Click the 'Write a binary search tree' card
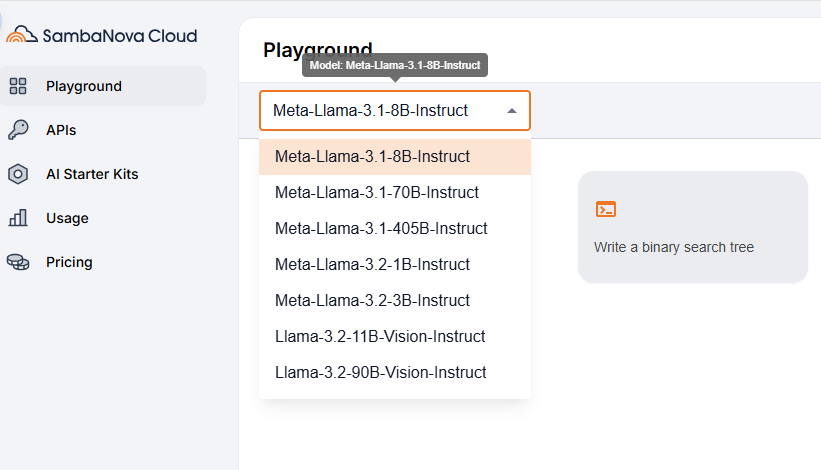This screenshot has width=821, height=470. coord(692,227)
